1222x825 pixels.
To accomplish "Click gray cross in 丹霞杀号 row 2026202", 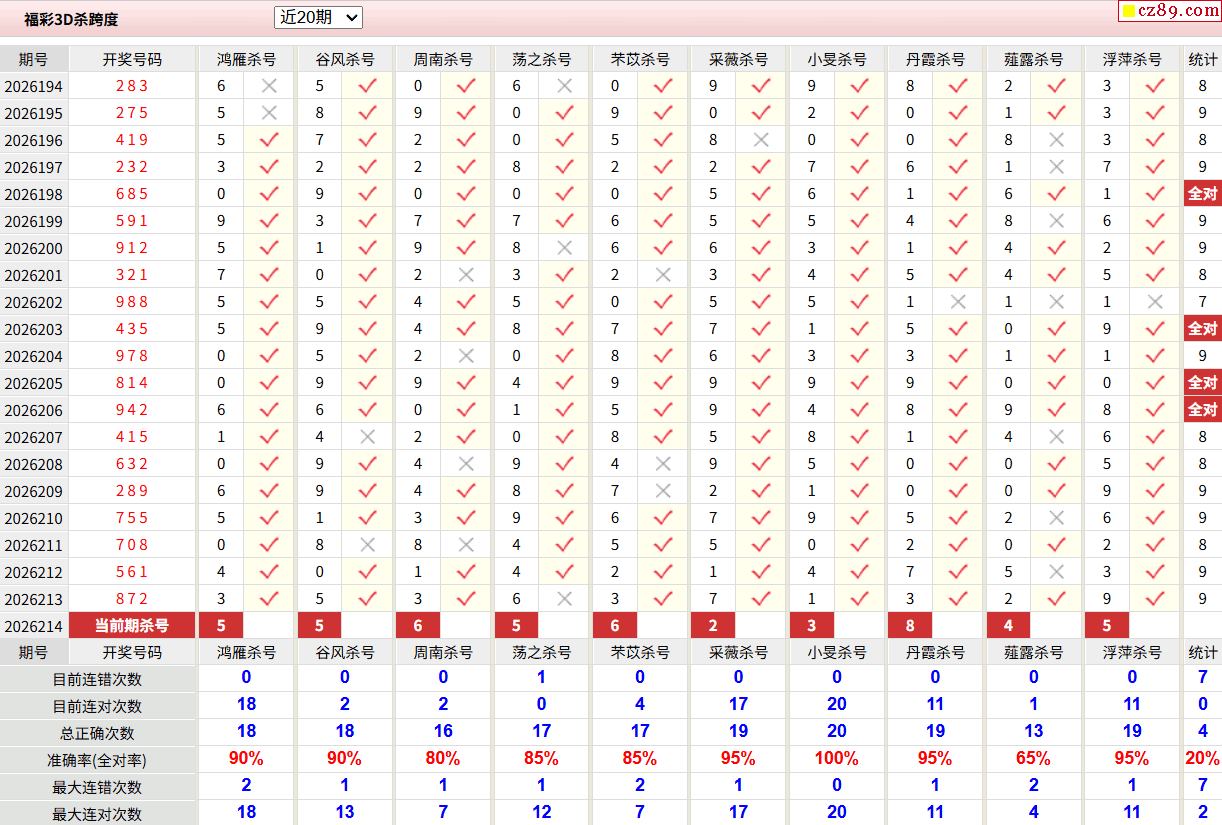I will tap(958, 302).
